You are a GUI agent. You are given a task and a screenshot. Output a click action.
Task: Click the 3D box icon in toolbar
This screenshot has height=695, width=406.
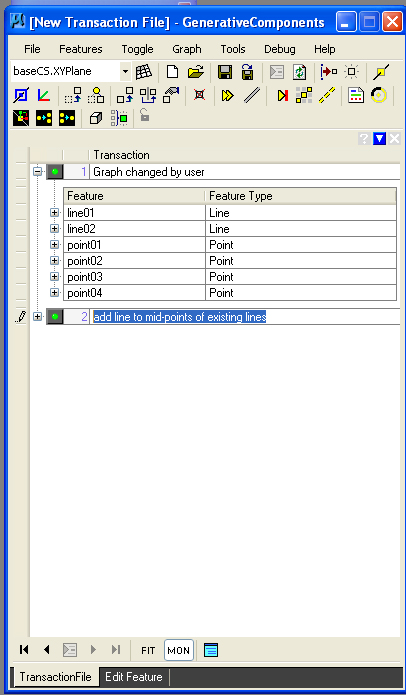[x=96, y=118]
